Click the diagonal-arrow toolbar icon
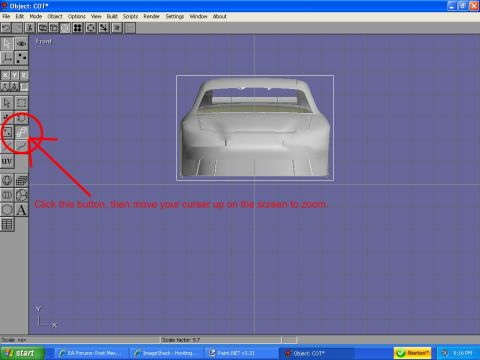Image resolution: width=480 pixels, height=360 pixels. tap(104, 28)
